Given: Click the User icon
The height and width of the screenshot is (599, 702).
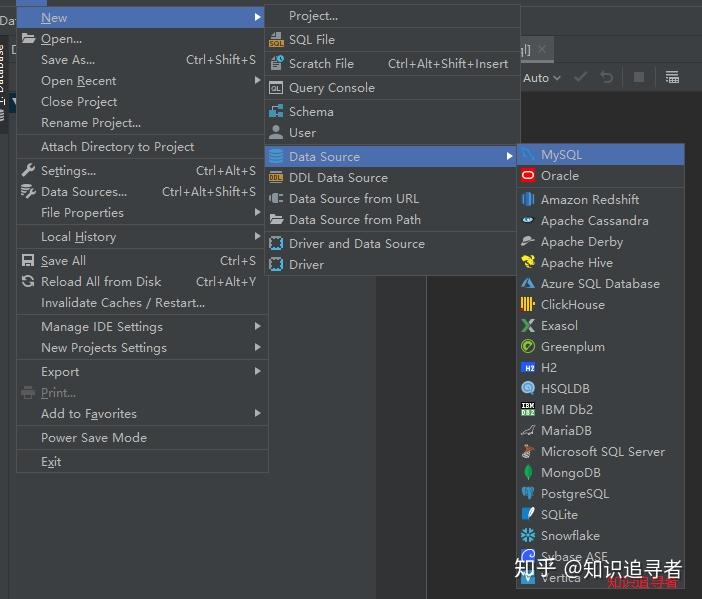Looking at the screenshot, I should point(276,133).
